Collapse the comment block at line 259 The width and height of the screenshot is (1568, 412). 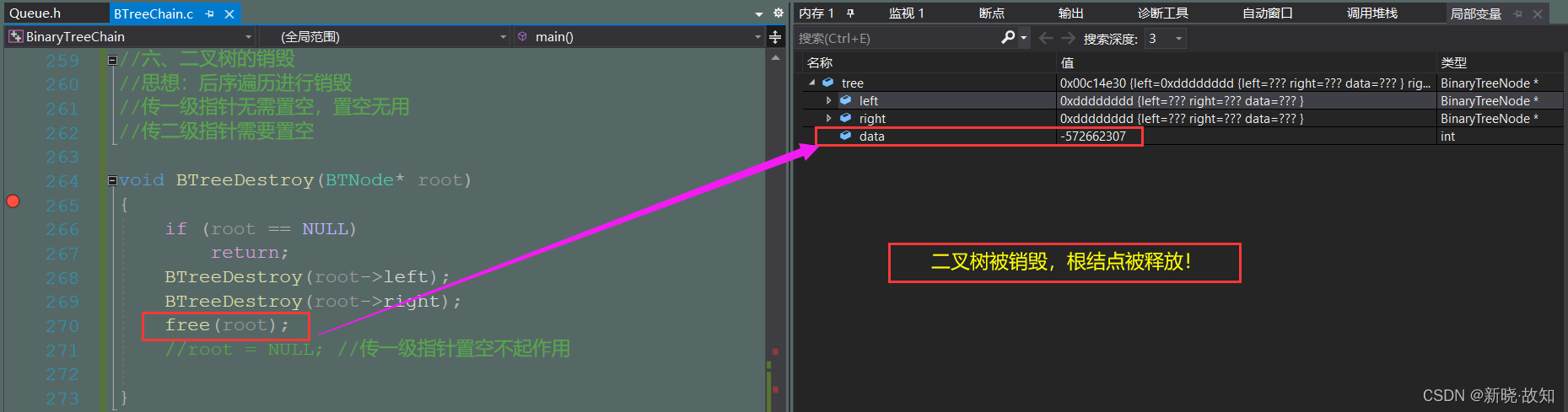click(x=112, y=60)
